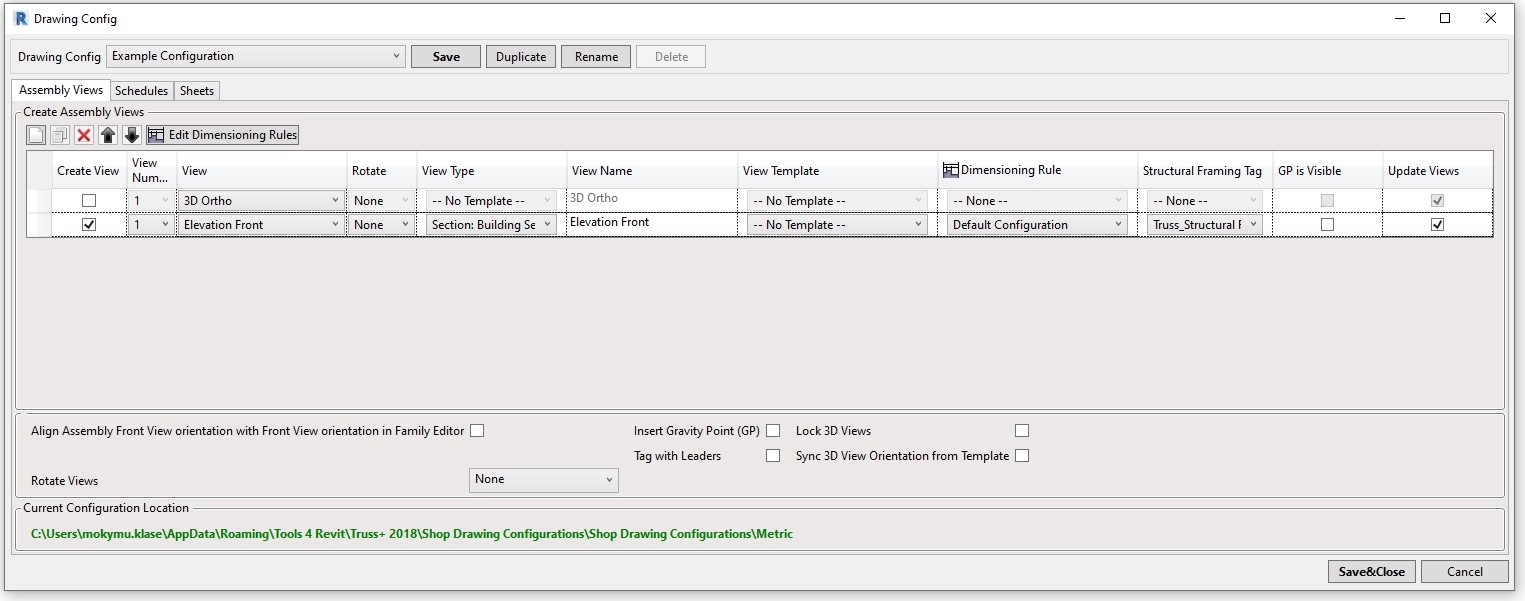
Task: Click the Dimensioning Rule column header icon
Action: (950, 171)
